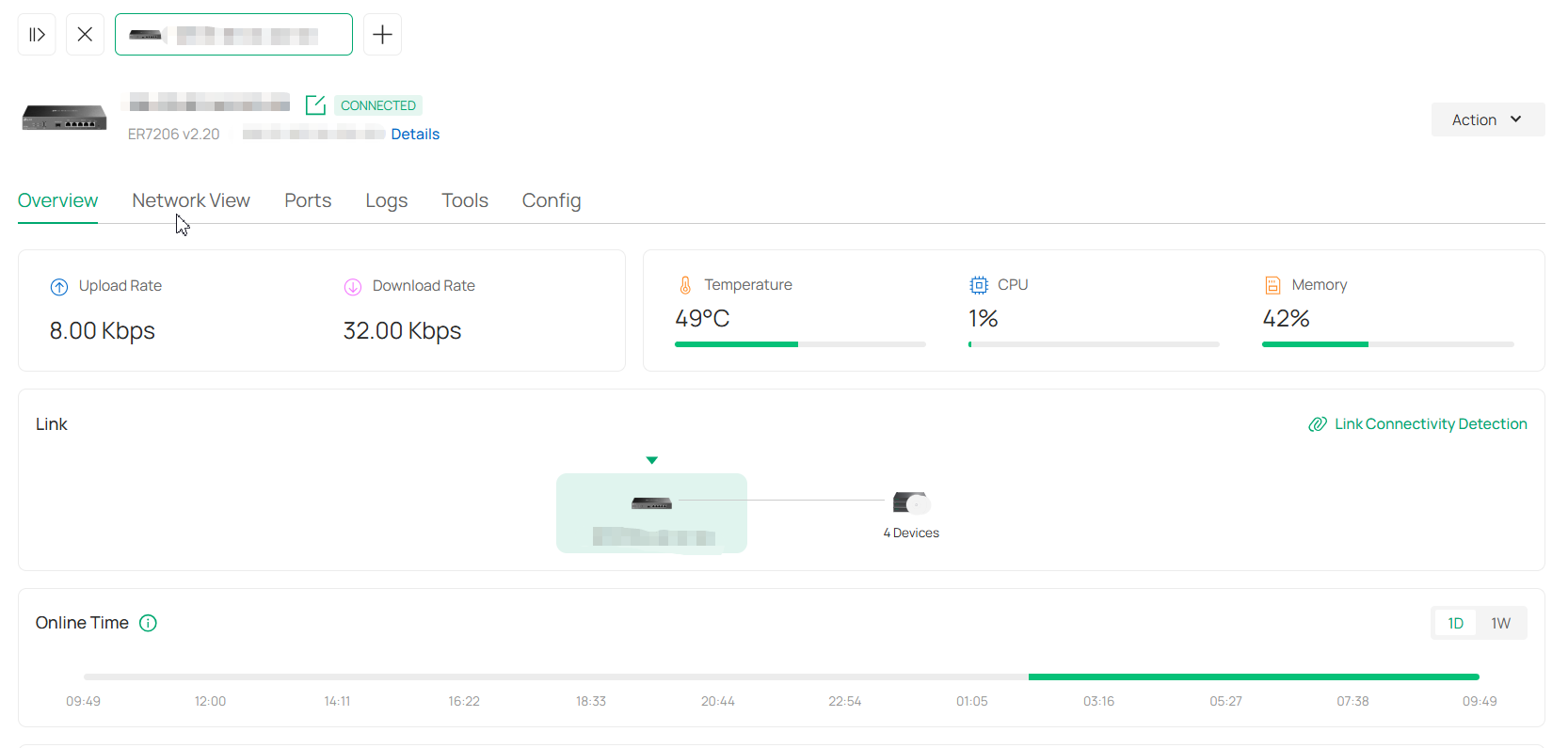The image size is (1568, 748).
Task: Switch to the Overview tab
Action: [x=57, y=200]
